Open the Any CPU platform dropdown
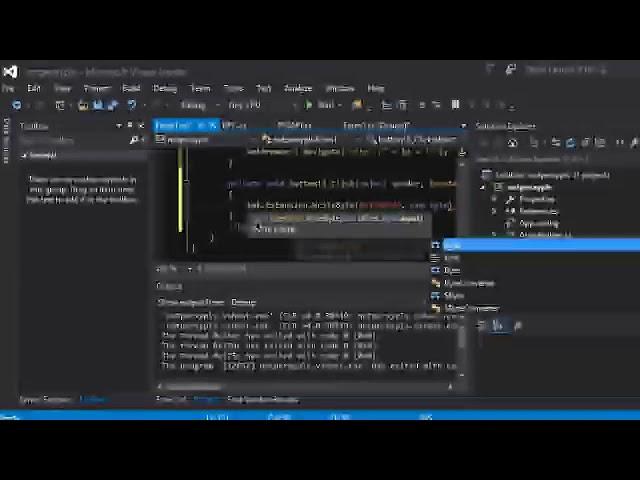The image size is (640, 480). pyautogui.click(x=262, y=105)
